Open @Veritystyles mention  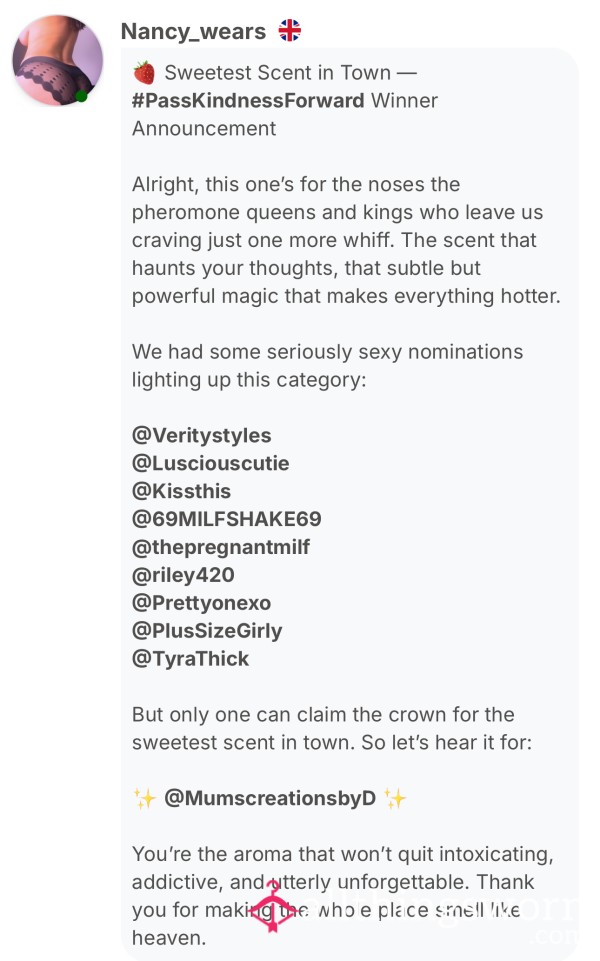(x=202, y=435)
